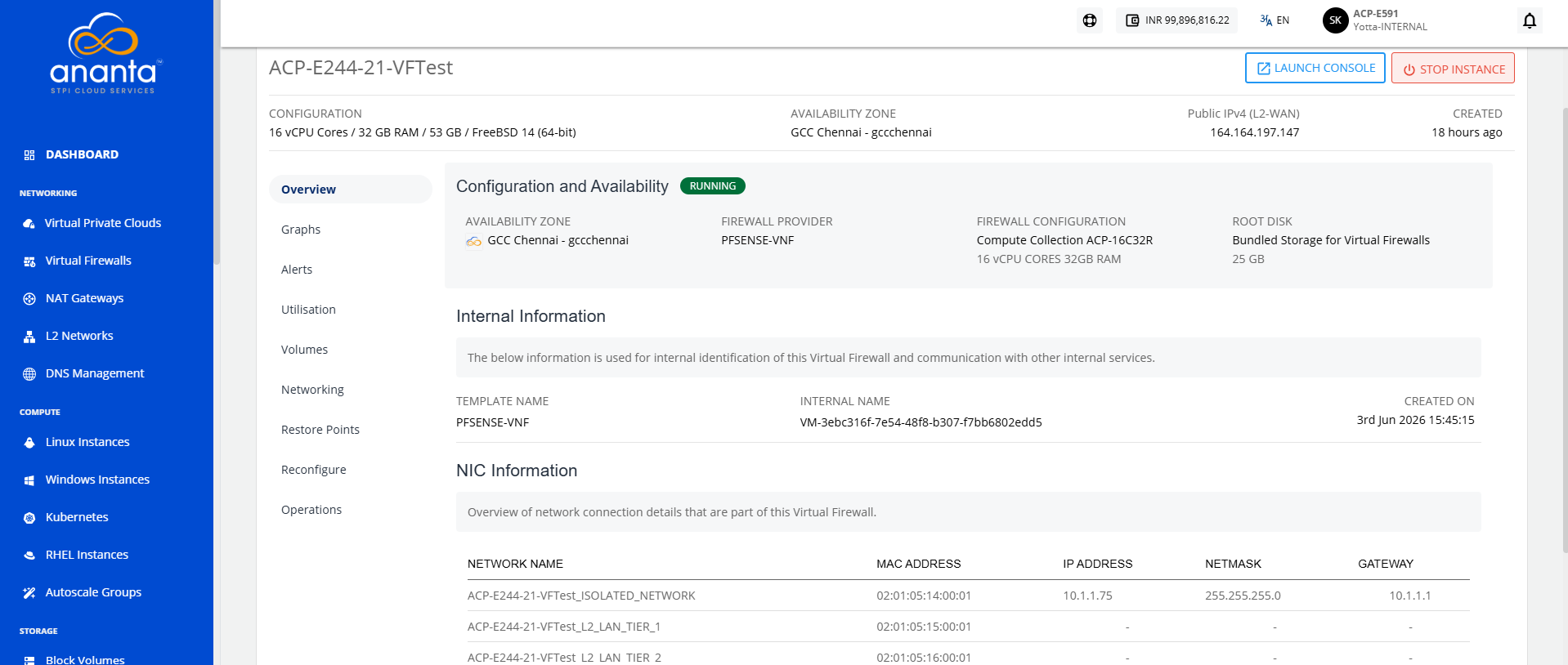1568x665 pixels.
Task: Change language using EN selector
Action: click(x=1275, y=20)
